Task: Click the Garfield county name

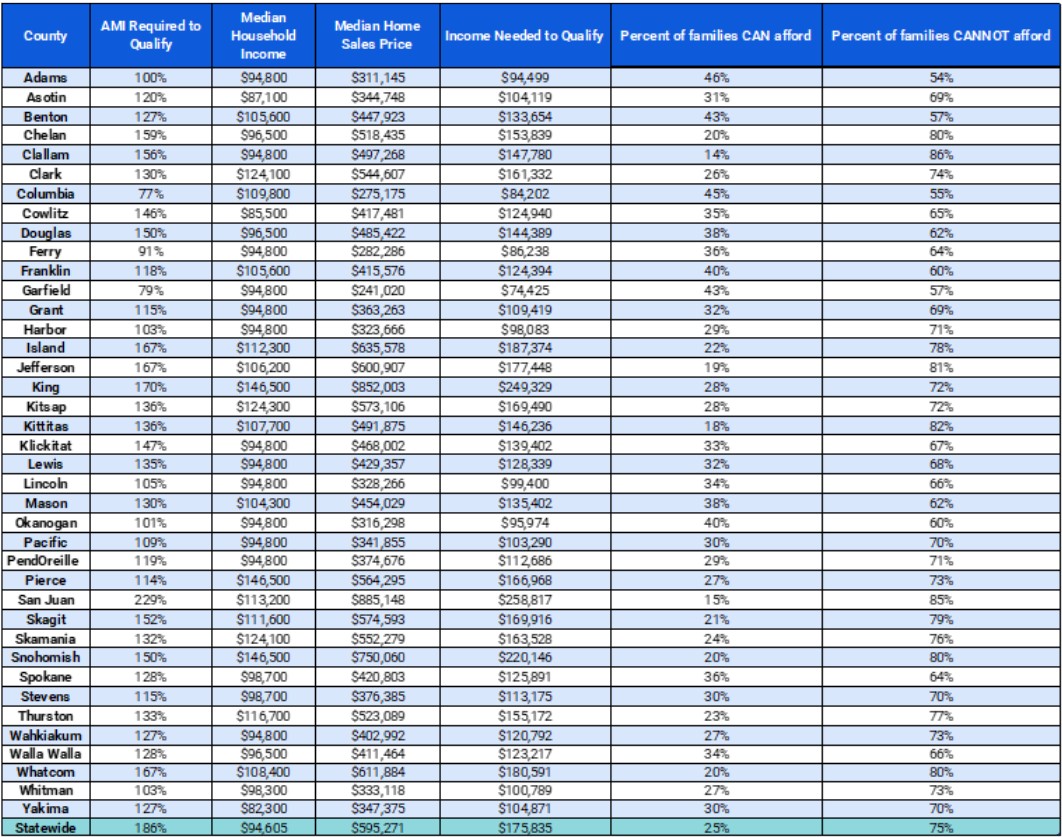Action: (45, 291)
